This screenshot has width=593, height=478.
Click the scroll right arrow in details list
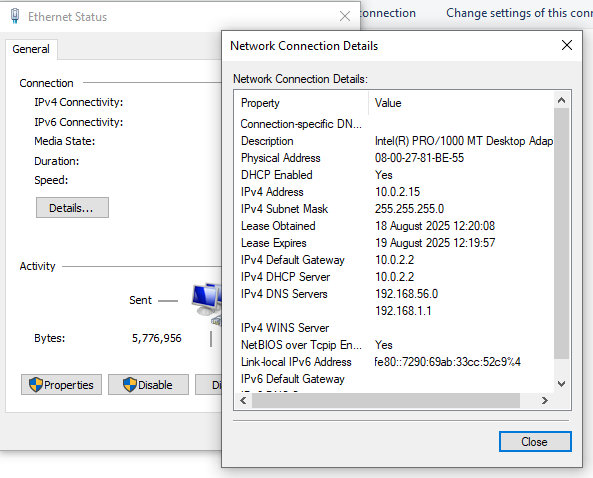(x=544, y=400)
